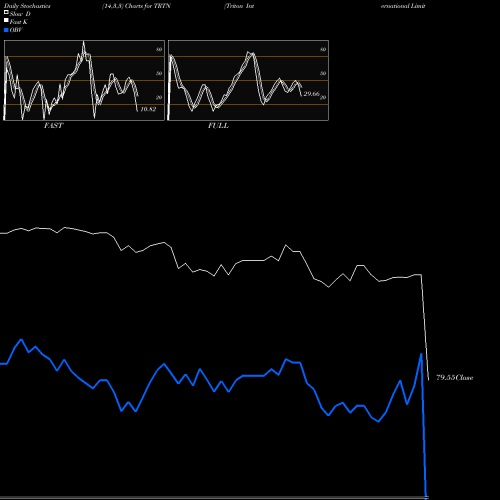
Task: Click the Fast K legend text
Action: (x=19, y=22)
